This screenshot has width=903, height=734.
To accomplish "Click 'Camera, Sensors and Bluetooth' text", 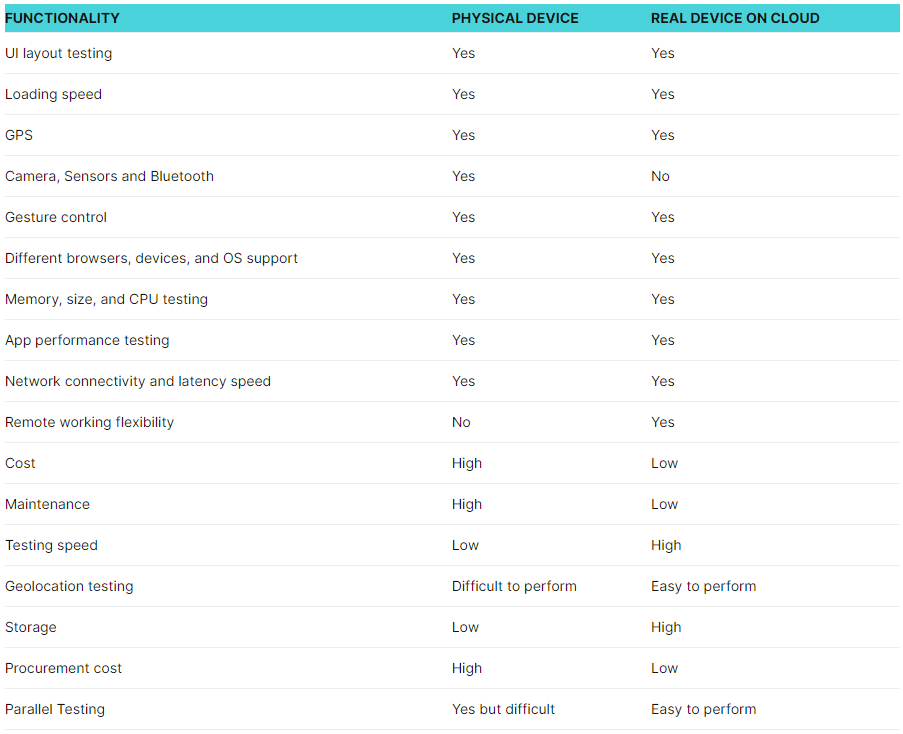I will click(109, 176).
